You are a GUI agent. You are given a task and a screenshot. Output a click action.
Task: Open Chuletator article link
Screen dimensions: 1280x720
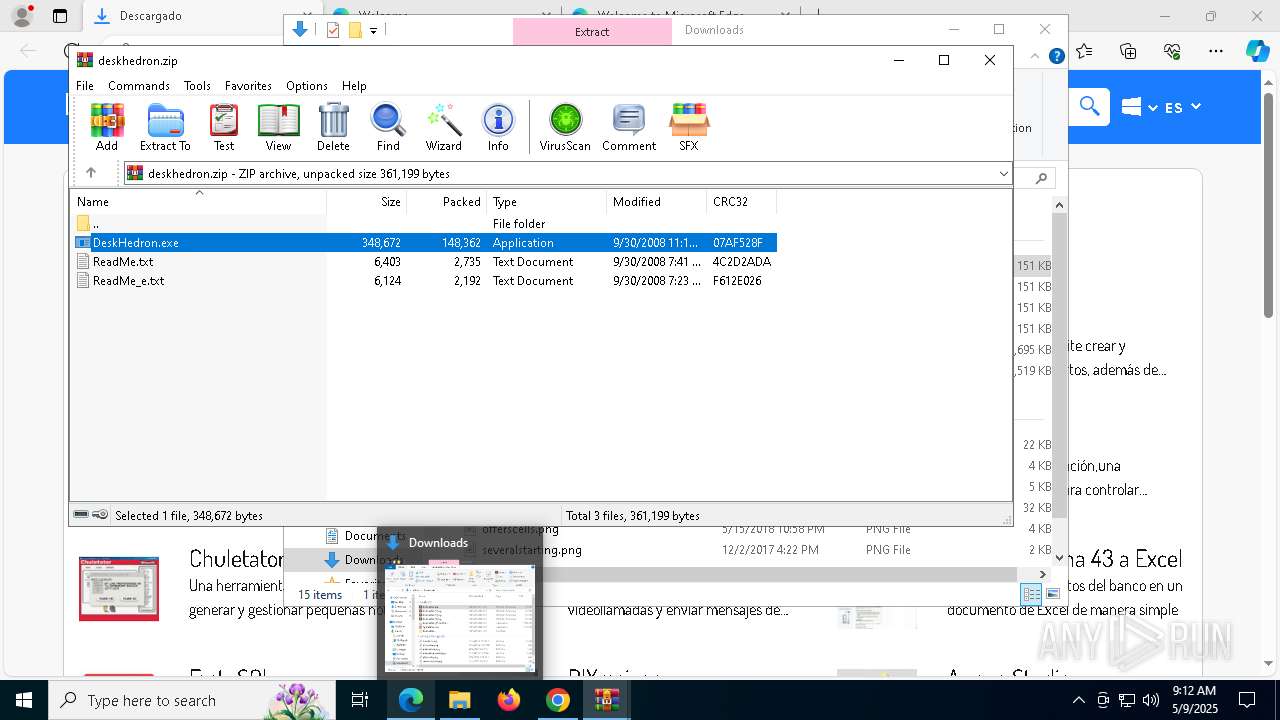[x=236, y=559]
